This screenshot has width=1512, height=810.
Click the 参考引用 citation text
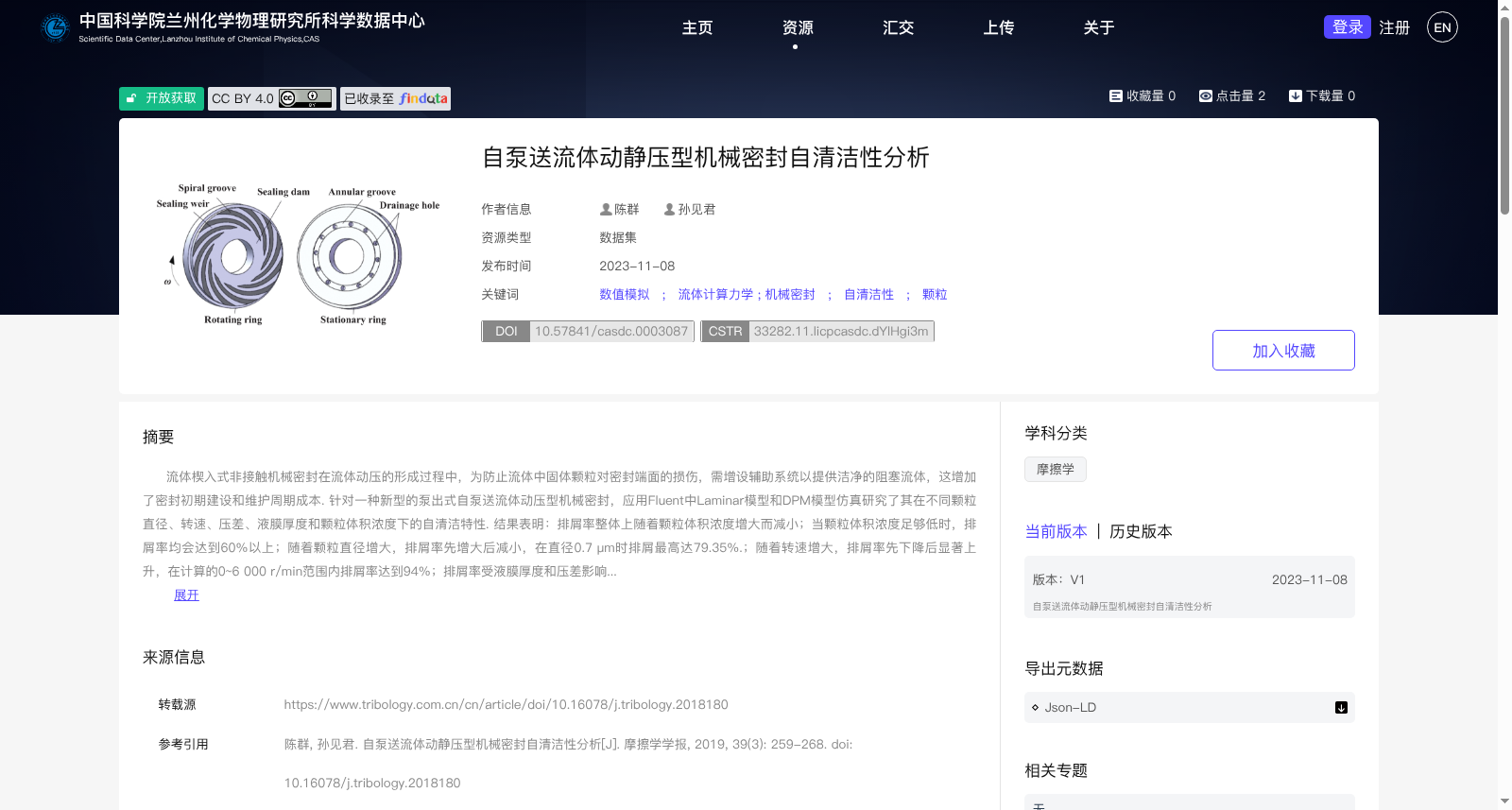[568, 764]
